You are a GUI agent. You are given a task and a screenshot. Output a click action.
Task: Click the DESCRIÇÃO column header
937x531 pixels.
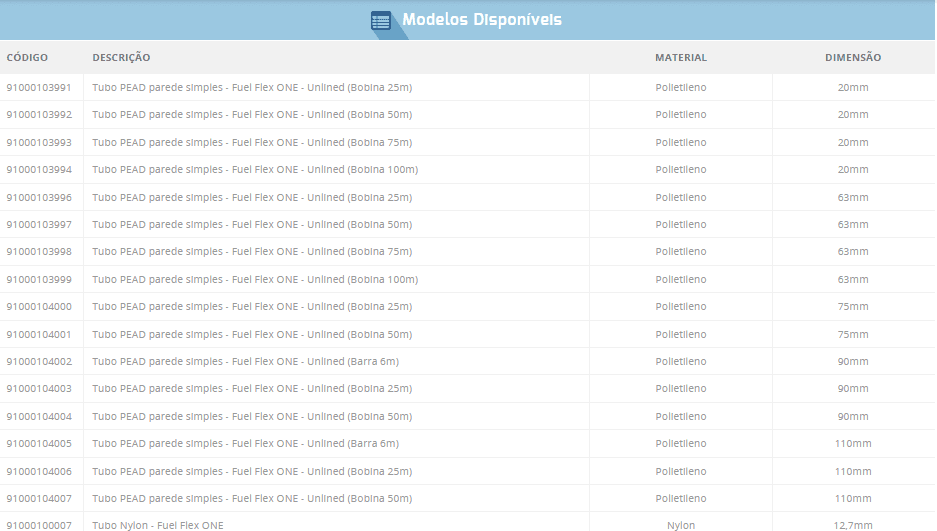121,58
